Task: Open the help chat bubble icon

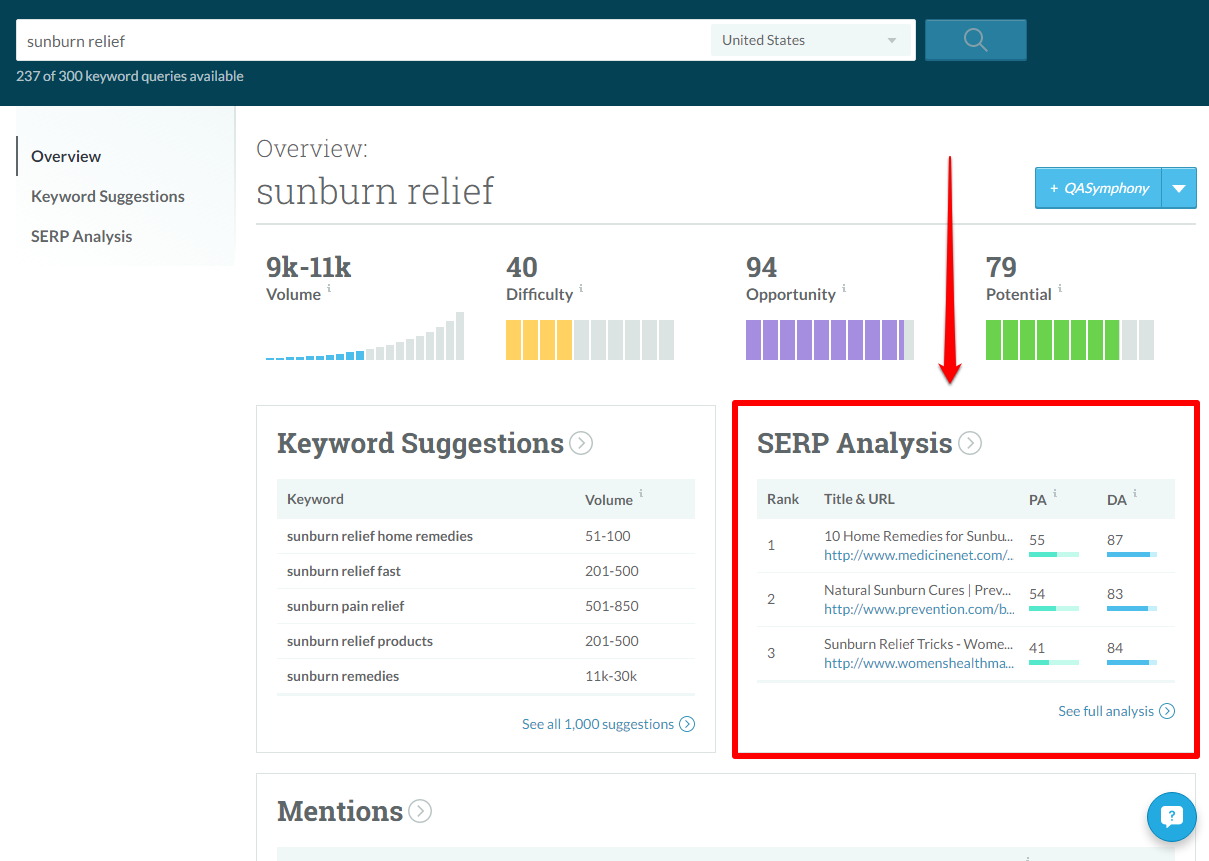Action: tap(1171, 817)
